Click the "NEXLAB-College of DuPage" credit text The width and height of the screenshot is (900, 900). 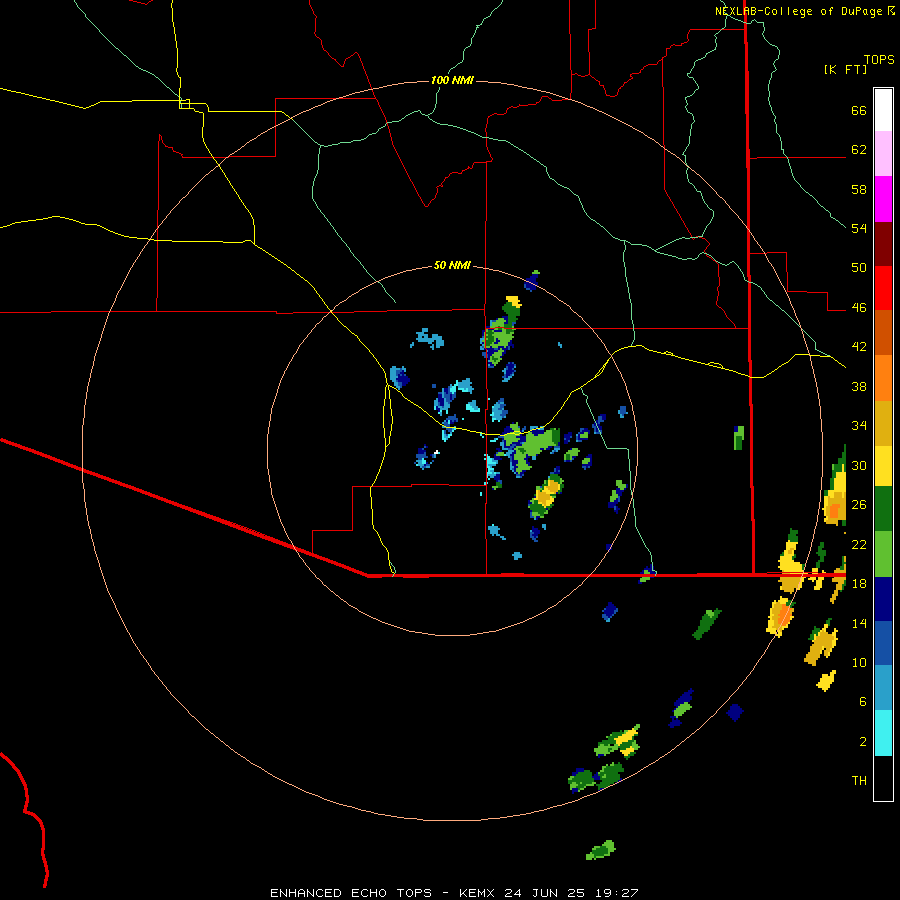(x=799, y=11)
